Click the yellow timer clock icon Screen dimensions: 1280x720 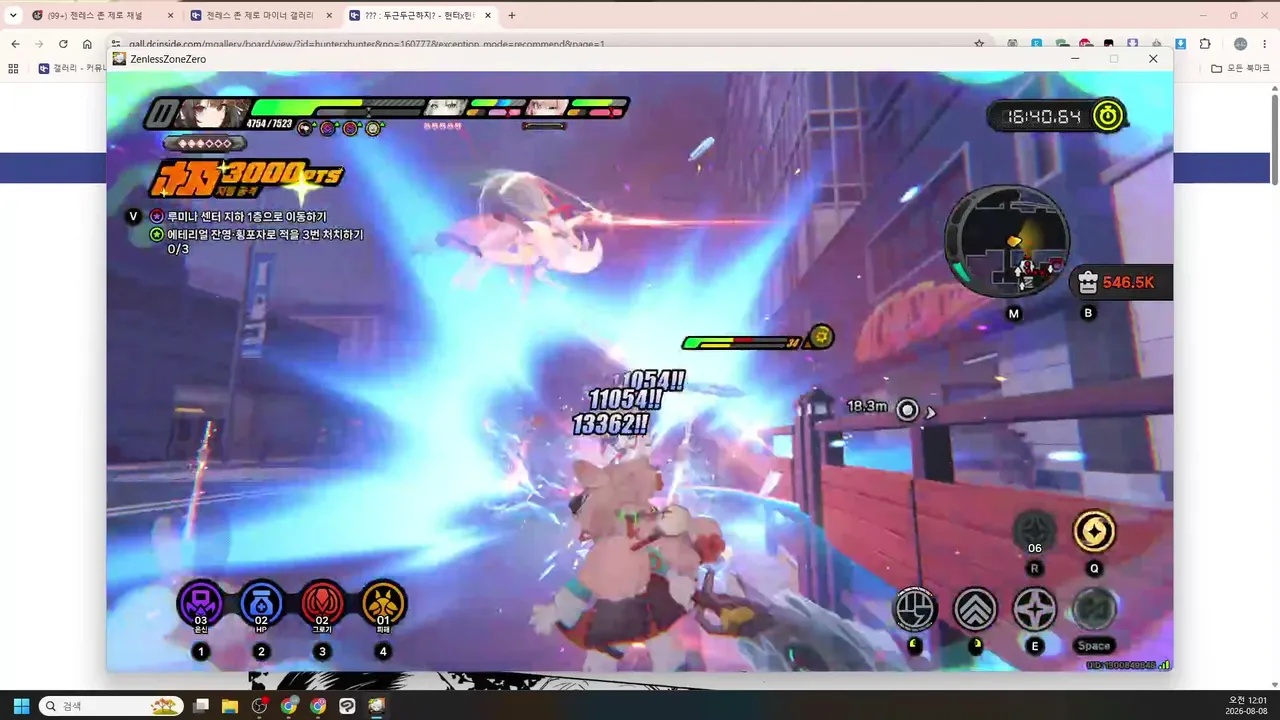tap(1108, 116)
